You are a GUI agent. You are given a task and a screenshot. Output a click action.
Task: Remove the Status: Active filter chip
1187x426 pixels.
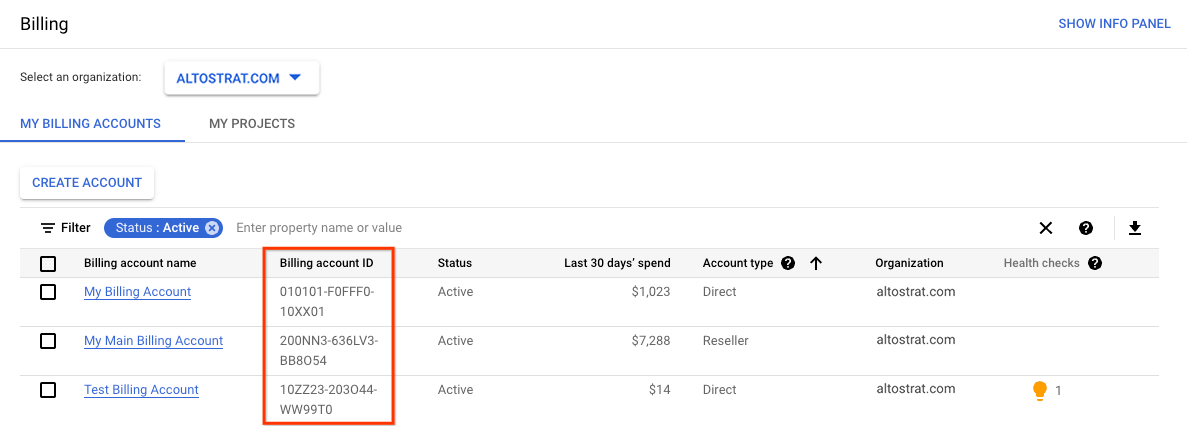[x=212, y=228]
